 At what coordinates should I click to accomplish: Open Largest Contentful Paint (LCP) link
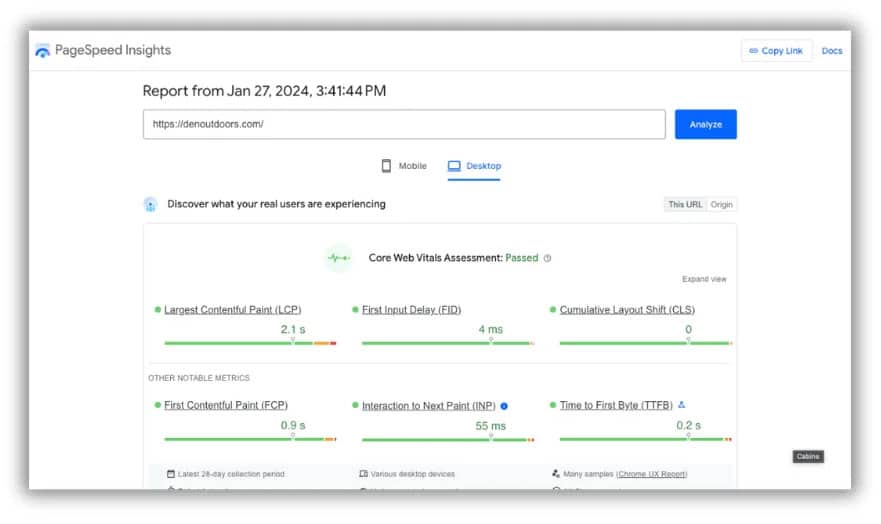[x=233, y=309]
